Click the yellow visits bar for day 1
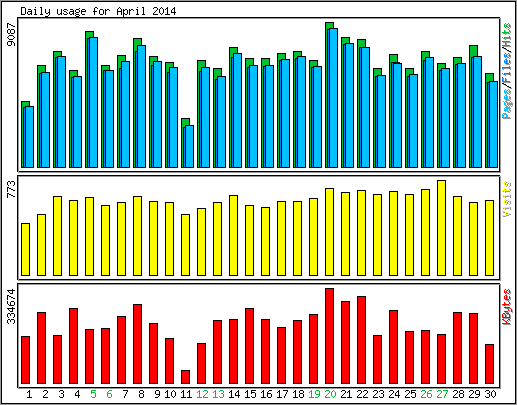The image size is (517, 405). tap(25, 249)
